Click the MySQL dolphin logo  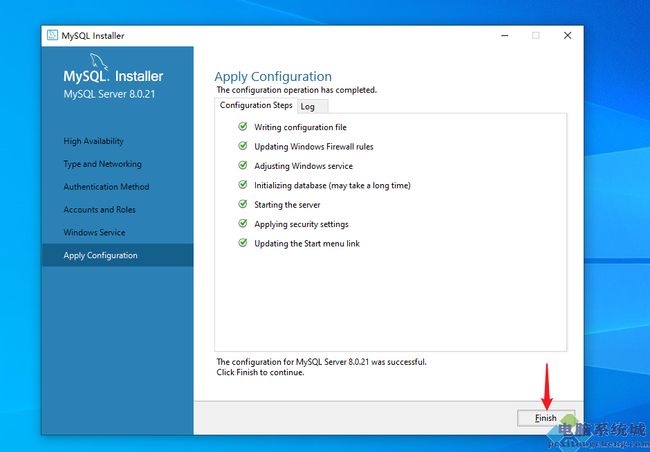pos(99,61)
